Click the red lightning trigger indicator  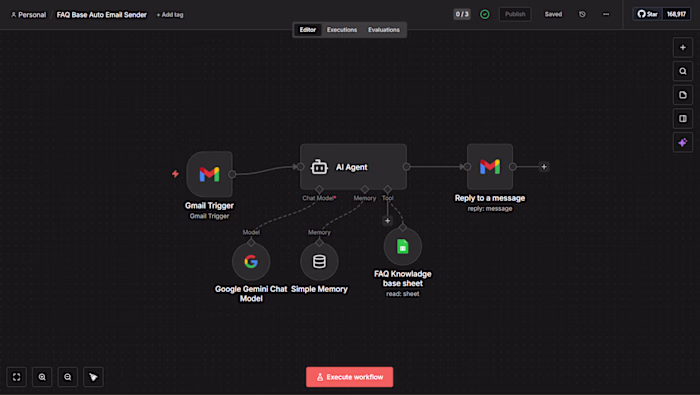click(175, 174)
